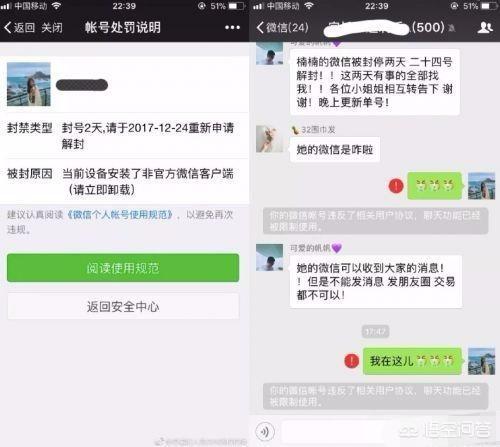Viewport: 500px width, 447px height.
Task: Tap the 楠楠的微信被封停两天 message bubble
Action: click(375, 82)
